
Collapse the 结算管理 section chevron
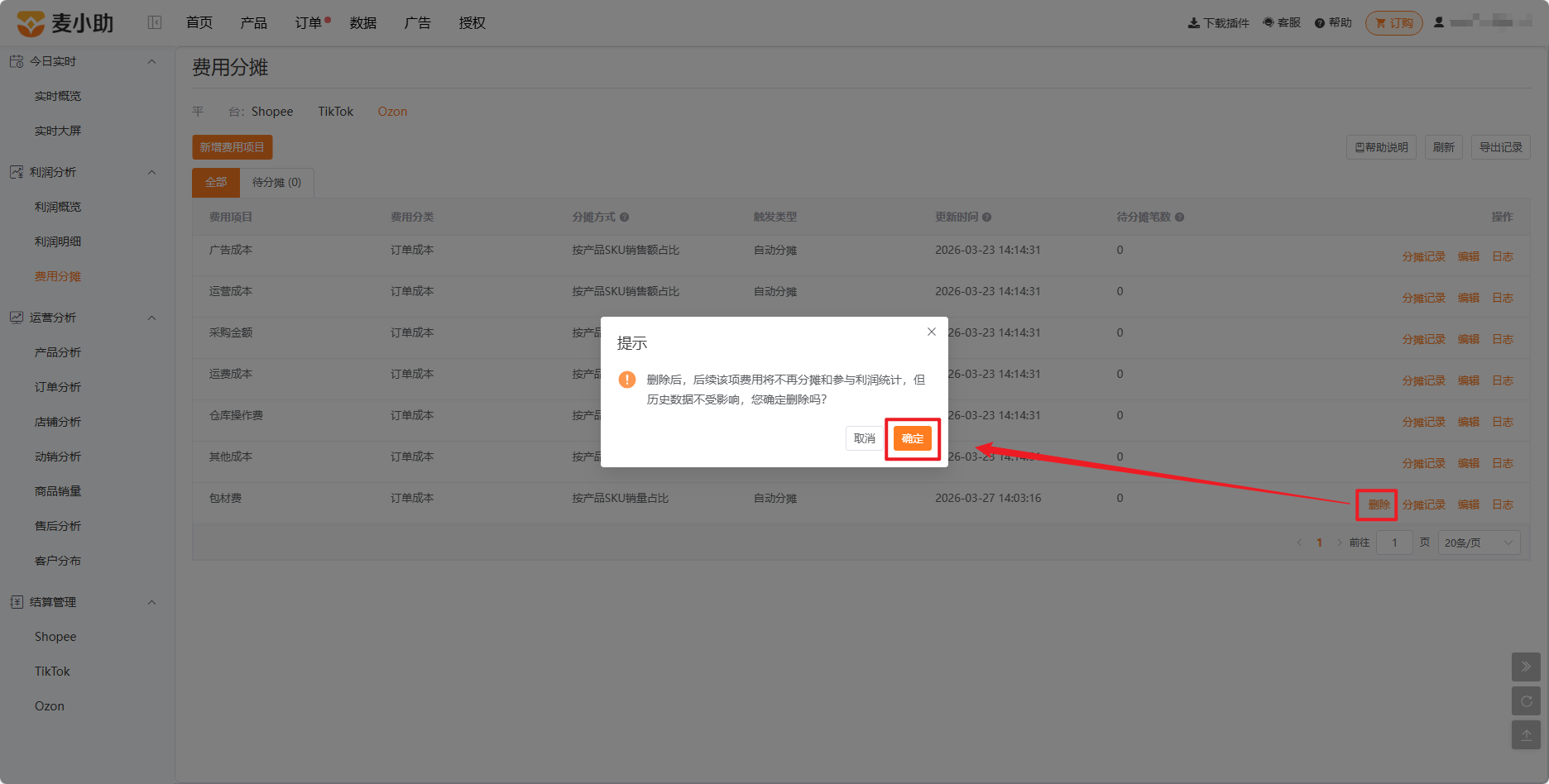151,602
